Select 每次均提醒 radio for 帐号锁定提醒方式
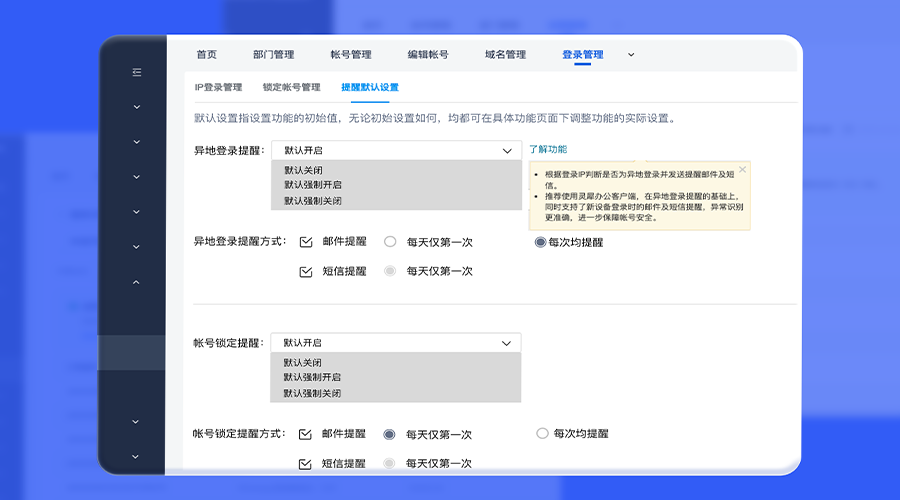This screenshot has height=500, width=900. tap(543, 434)
